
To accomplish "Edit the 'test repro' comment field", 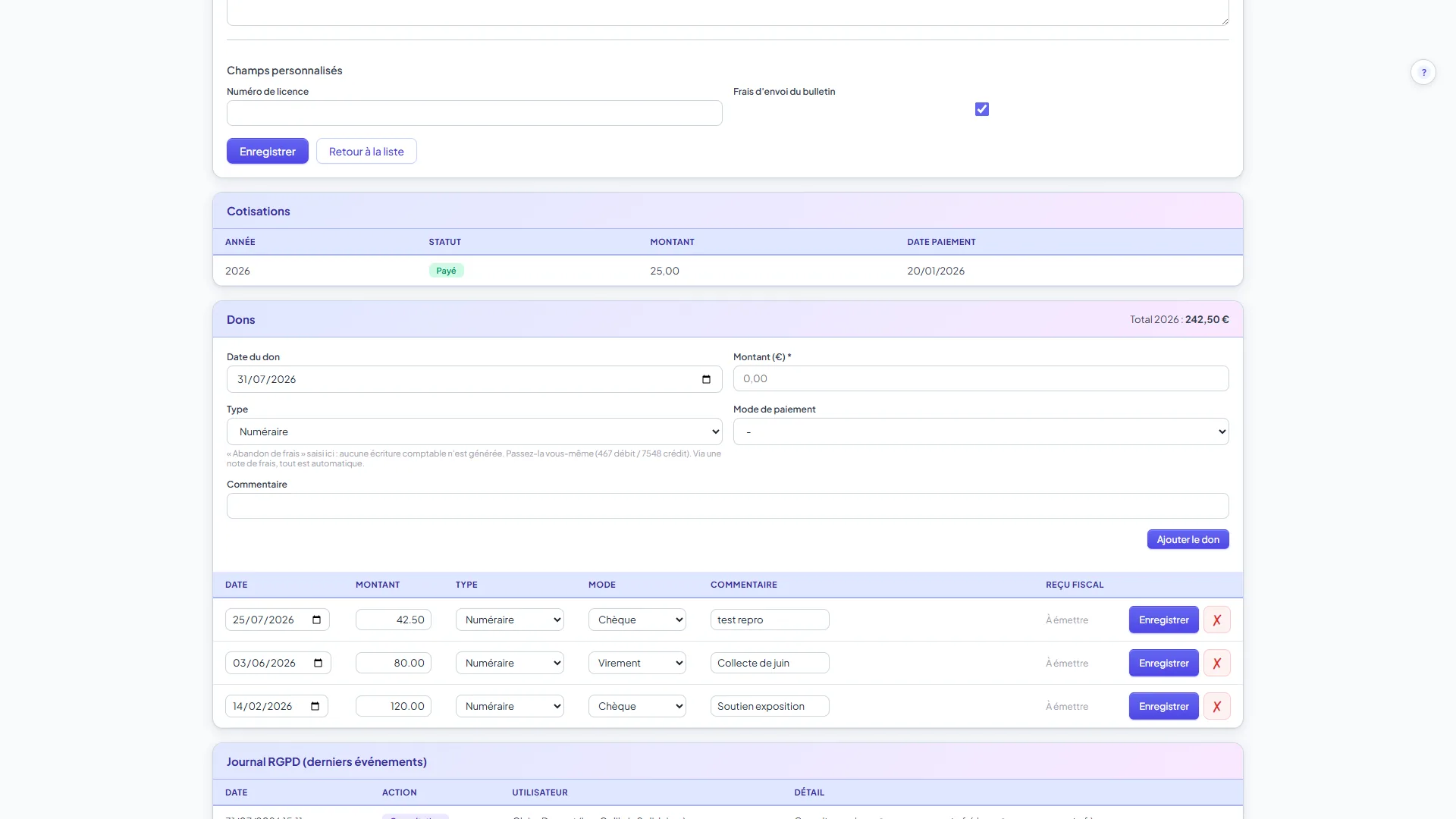I will pos(770,620).
